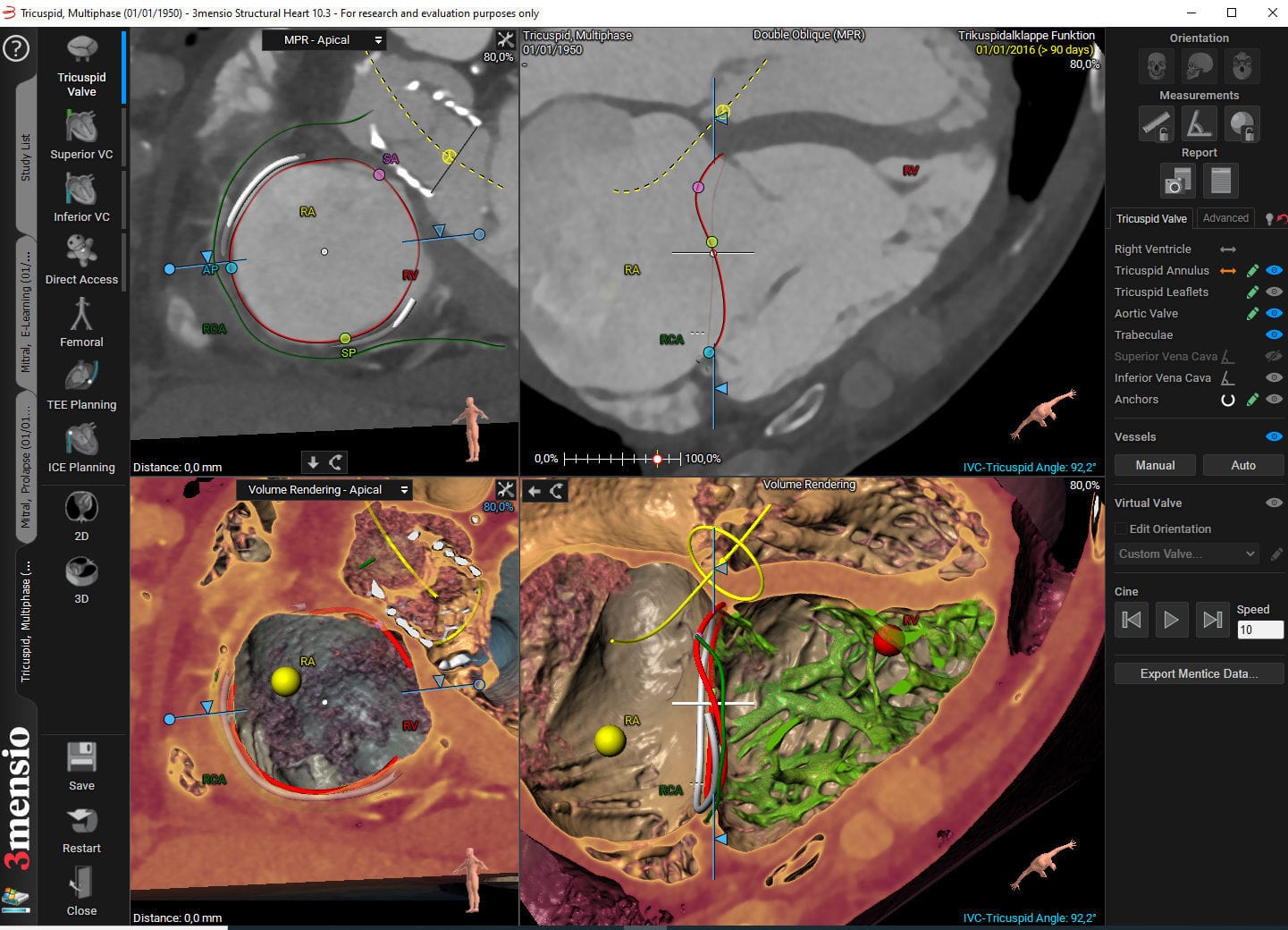This screenshot has width=1288, height=930.
Task: Click the Auto button under Vessels
Action: 1243,465
